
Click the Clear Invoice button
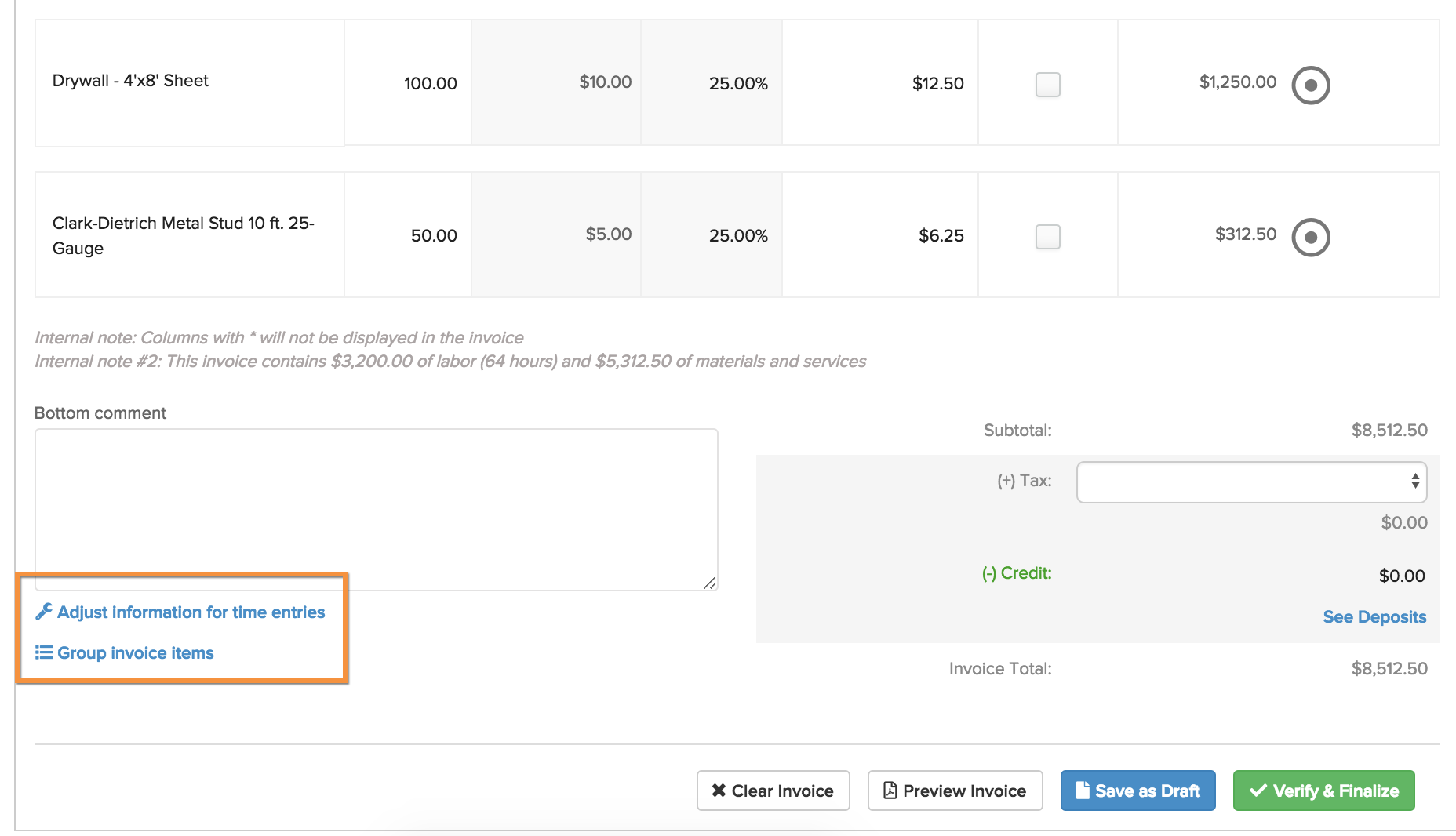click(x=773, y=791)
